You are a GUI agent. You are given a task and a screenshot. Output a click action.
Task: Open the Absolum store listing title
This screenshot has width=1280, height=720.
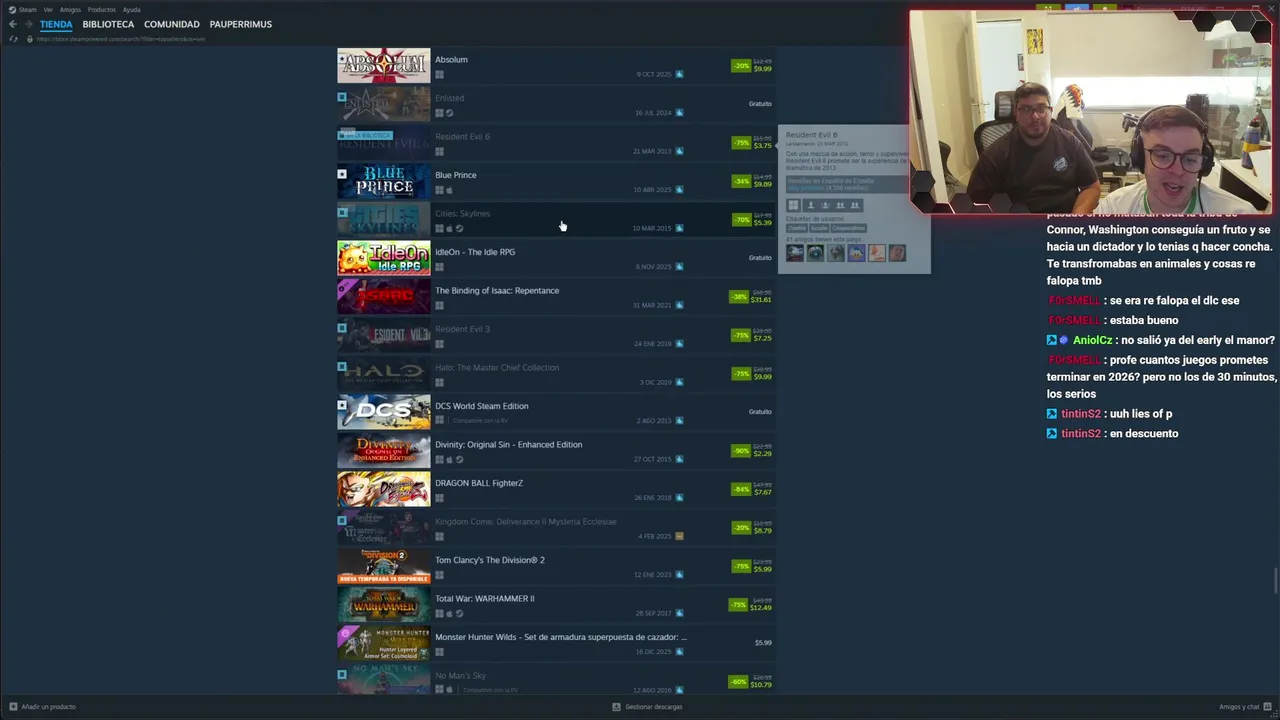(451, 60)
